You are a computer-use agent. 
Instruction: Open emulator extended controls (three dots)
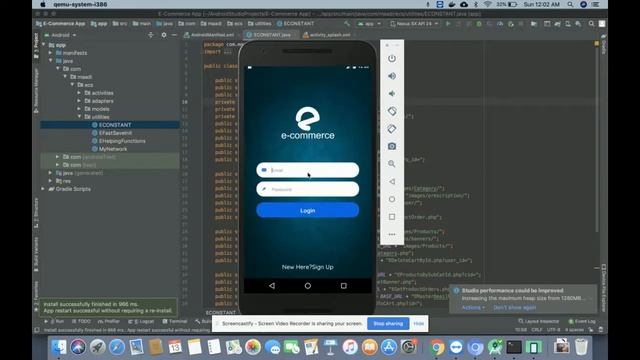pos(392,234)
